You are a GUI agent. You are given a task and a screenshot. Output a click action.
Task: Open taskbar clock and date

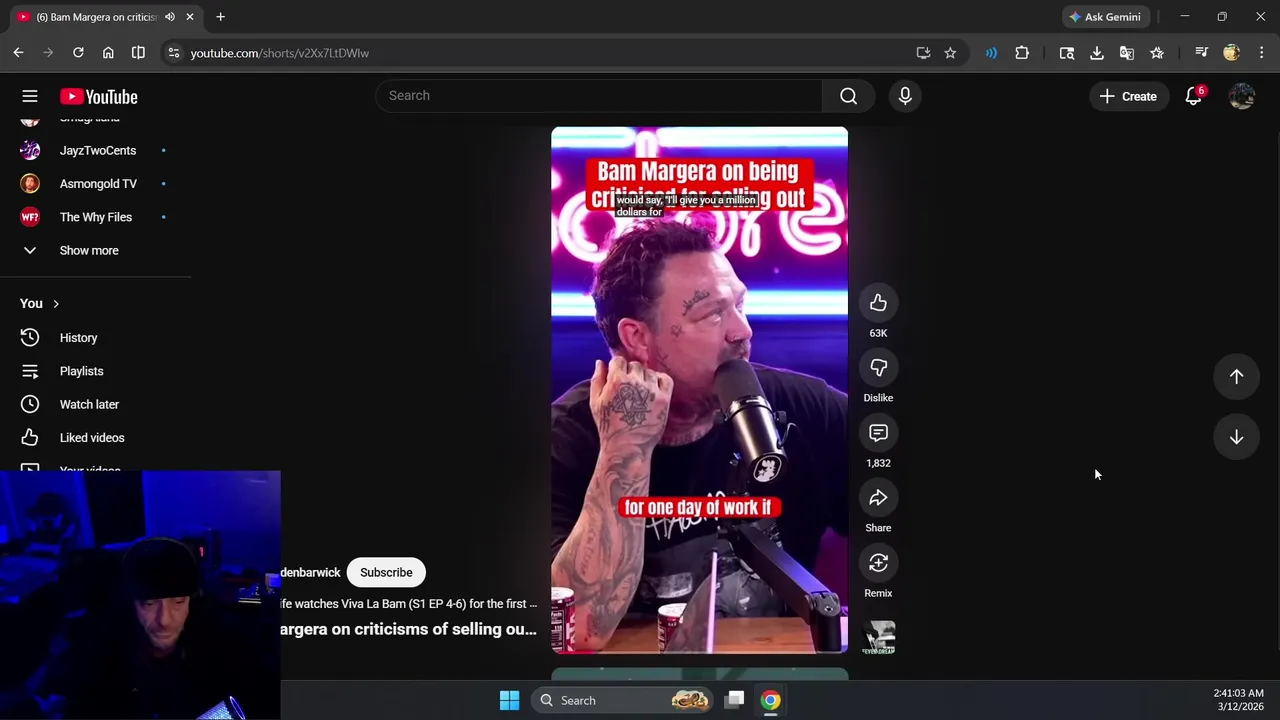1239,700
